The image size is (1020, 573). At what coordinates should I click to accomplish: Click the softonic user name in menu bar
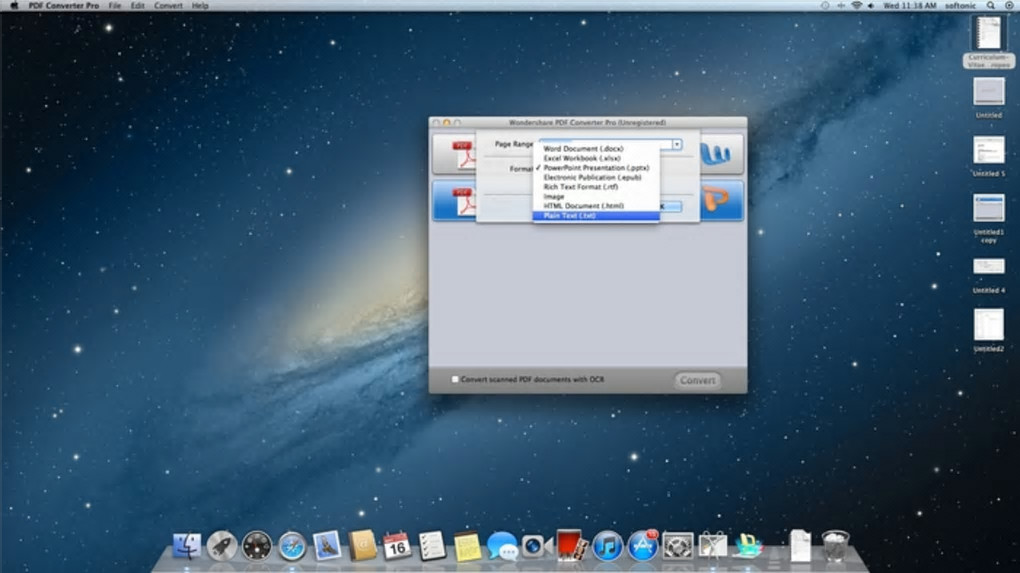pos(960,5)
